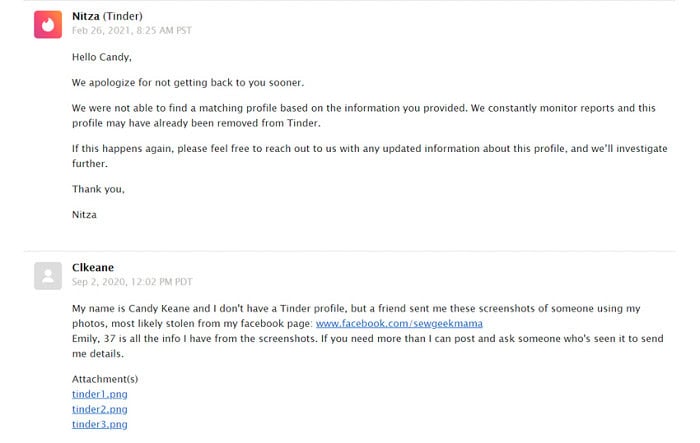This screenshot has height=443, width=700.
Task: Click the Attachment(s) label
Action: [105, 379]
